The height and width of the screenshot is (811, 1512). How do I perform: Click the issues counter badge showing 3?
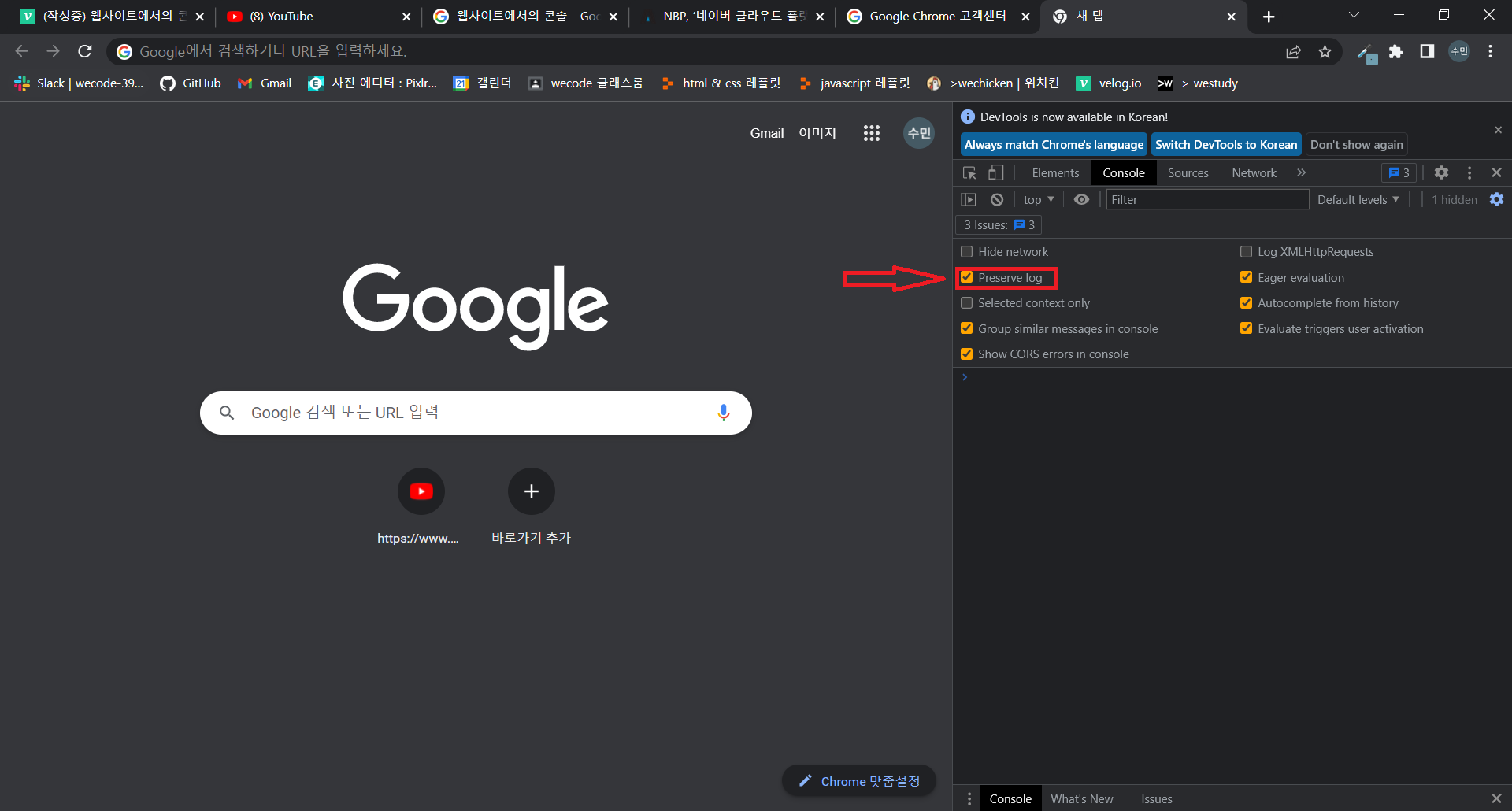(1399, 173)
